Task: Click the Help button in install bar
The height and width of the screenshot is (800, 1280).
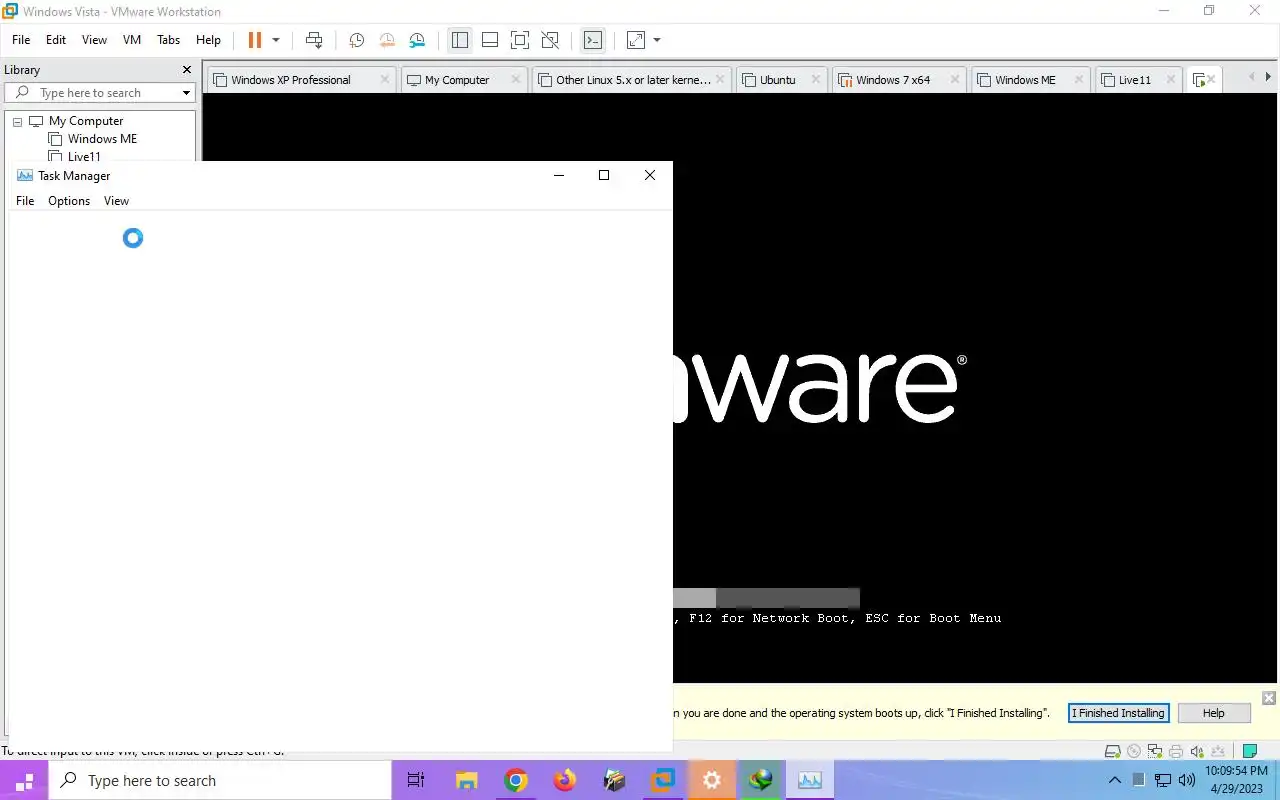Action: click(1213, 713)
